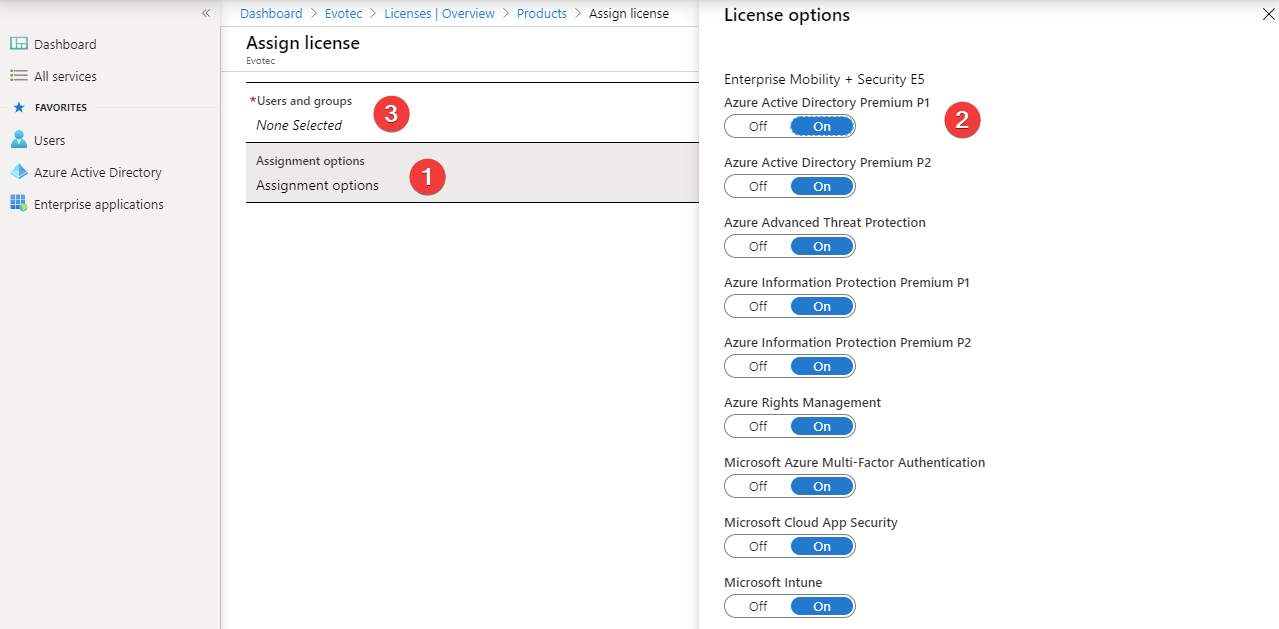Click the red badge numbered 2
Image resolution: width=1279 pixels, height=629 pixels.
[x=961, y=120]
